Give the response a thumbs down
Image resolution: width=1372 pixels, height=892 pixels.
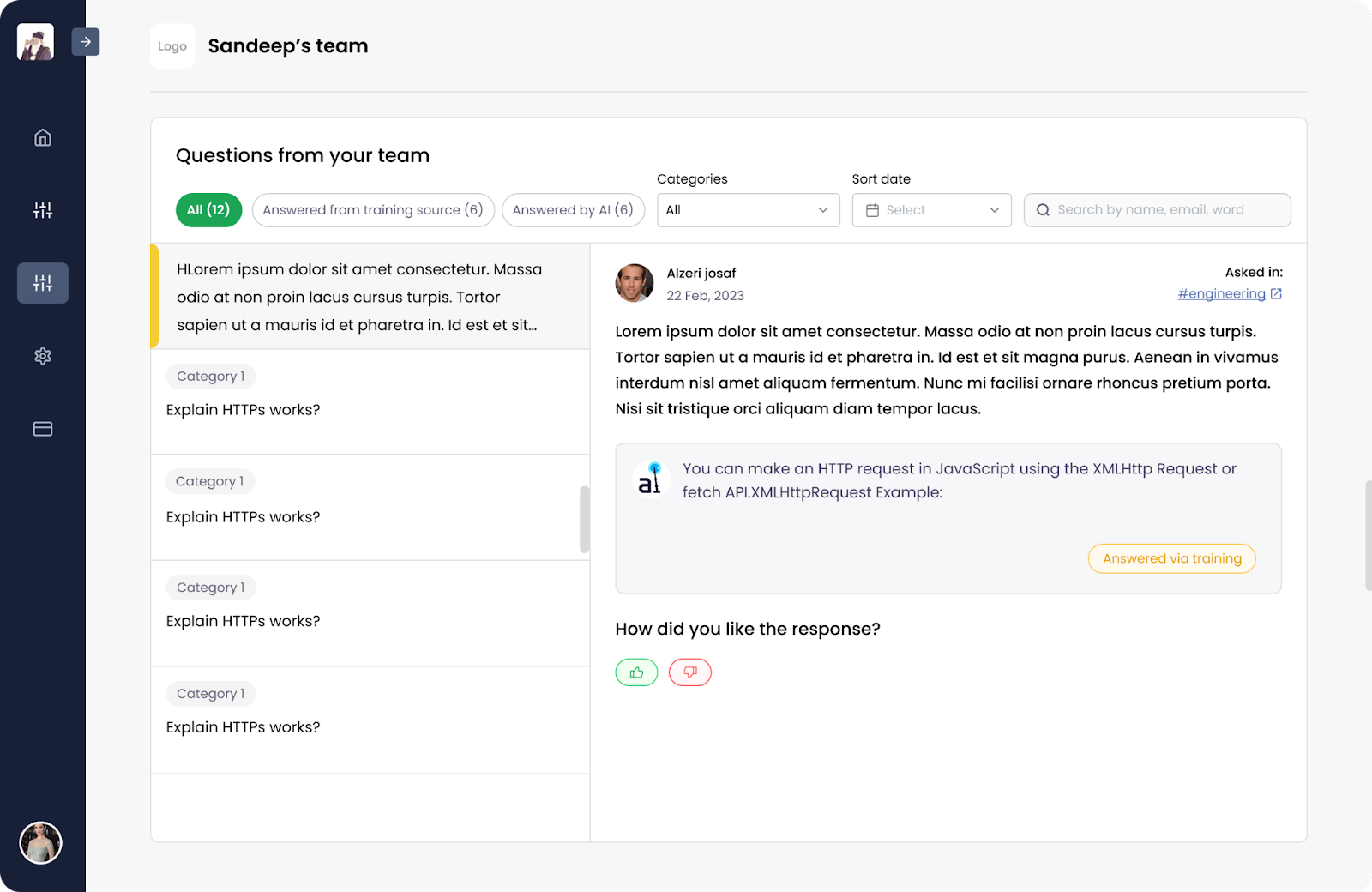tap(690, 672)
